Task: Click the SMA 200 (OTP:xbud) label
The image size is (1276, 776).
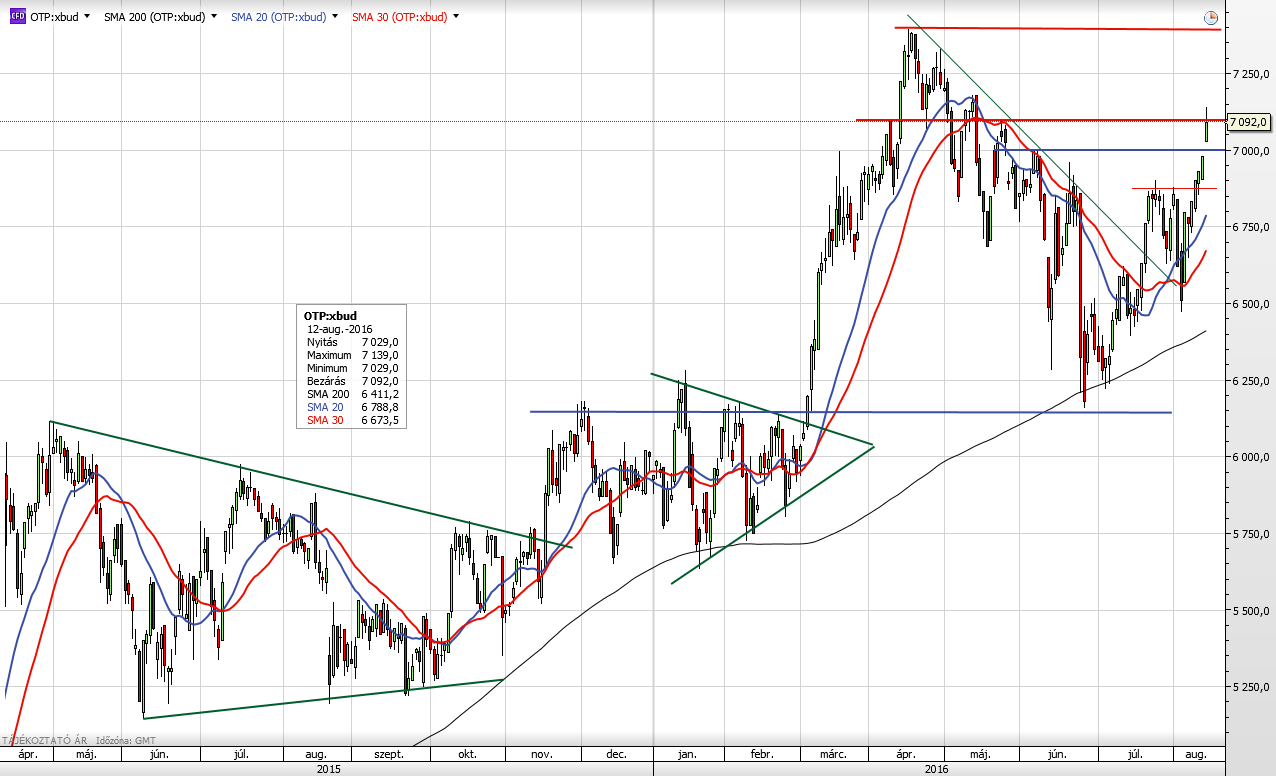Action: [x=155, y=17]
